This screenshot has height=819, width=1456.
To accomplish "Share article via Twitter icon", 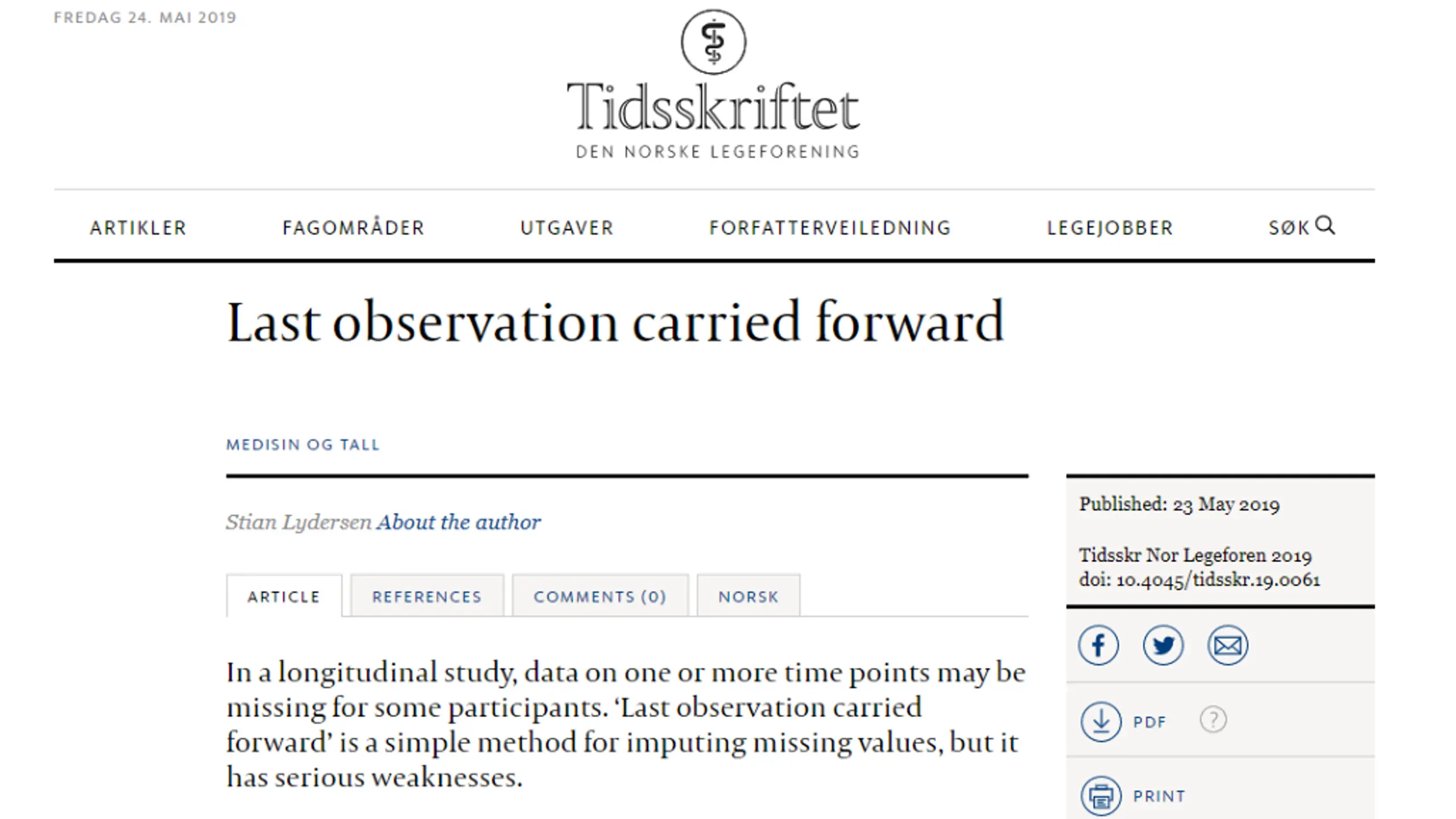I will coord(1163,645).
